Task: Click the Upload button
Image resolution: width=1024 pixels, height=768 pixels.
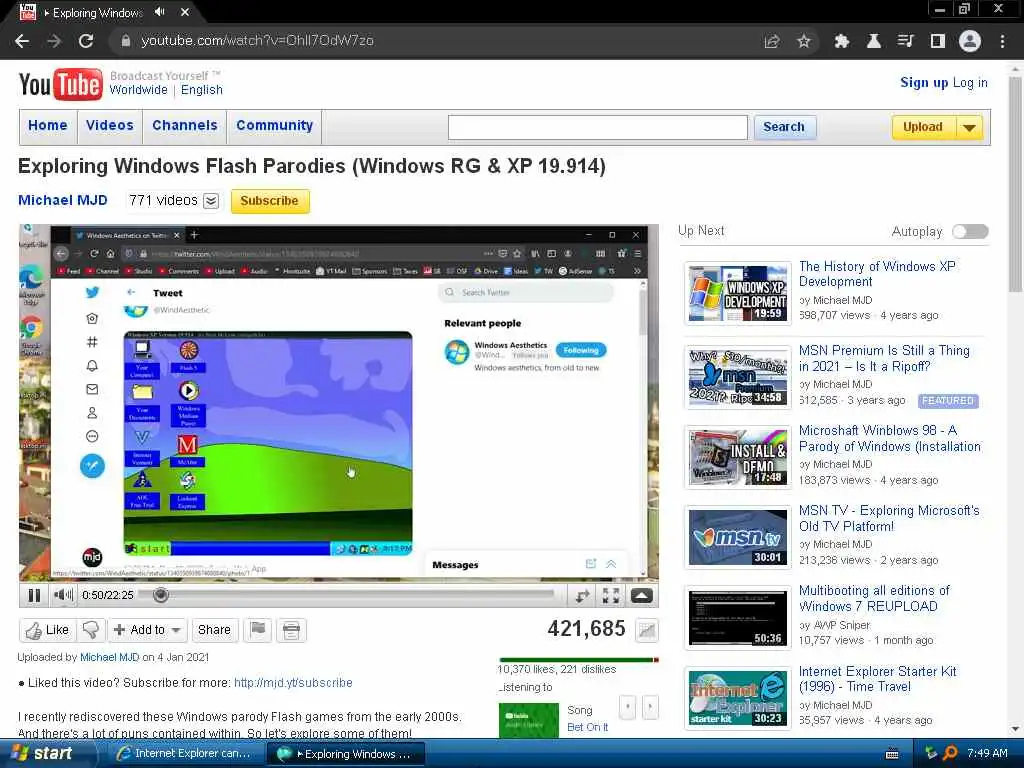Action: coord(923,127)
